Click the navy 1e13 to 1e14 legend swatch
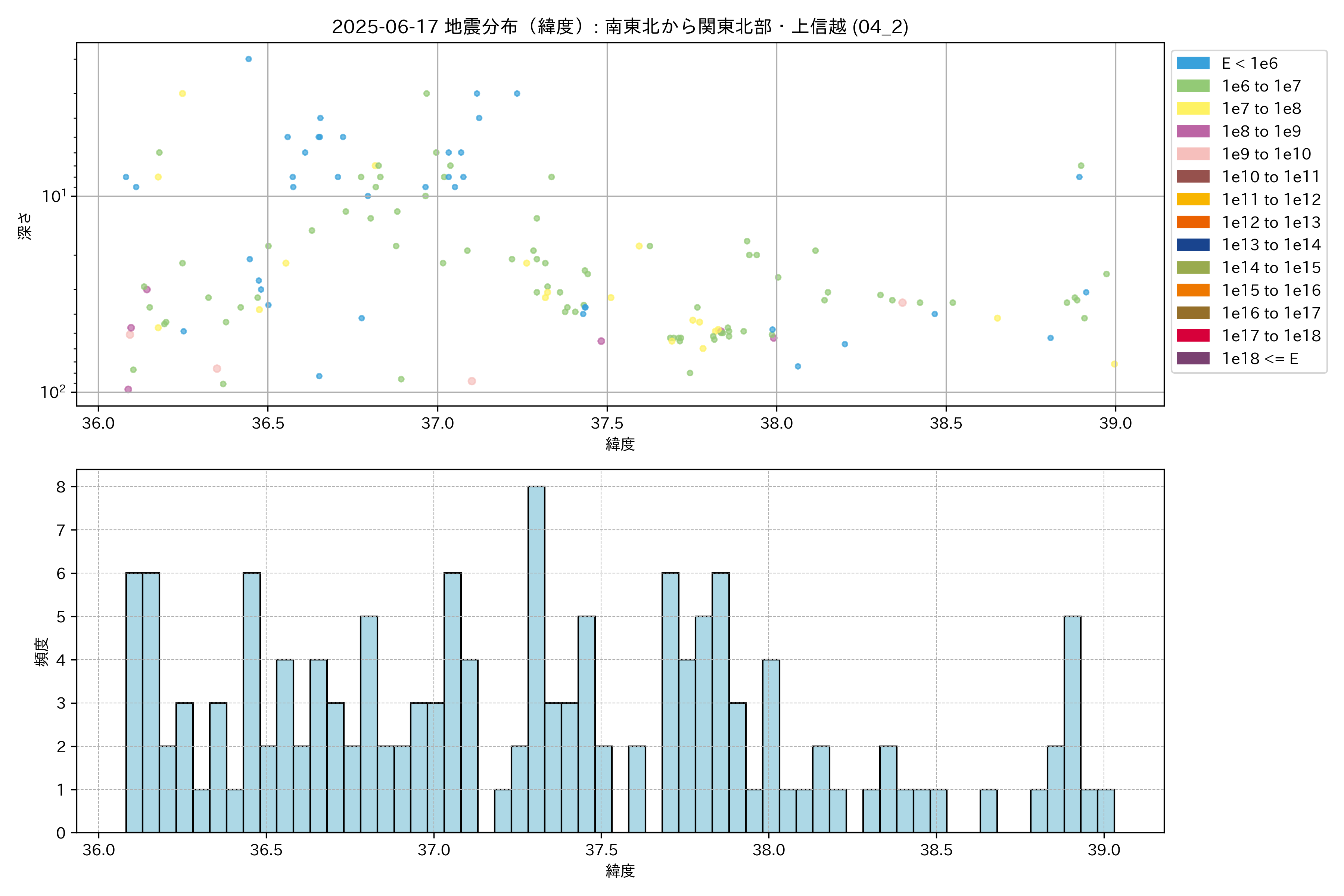This screenshot has height=896, width=1344. click(1193, 245)
